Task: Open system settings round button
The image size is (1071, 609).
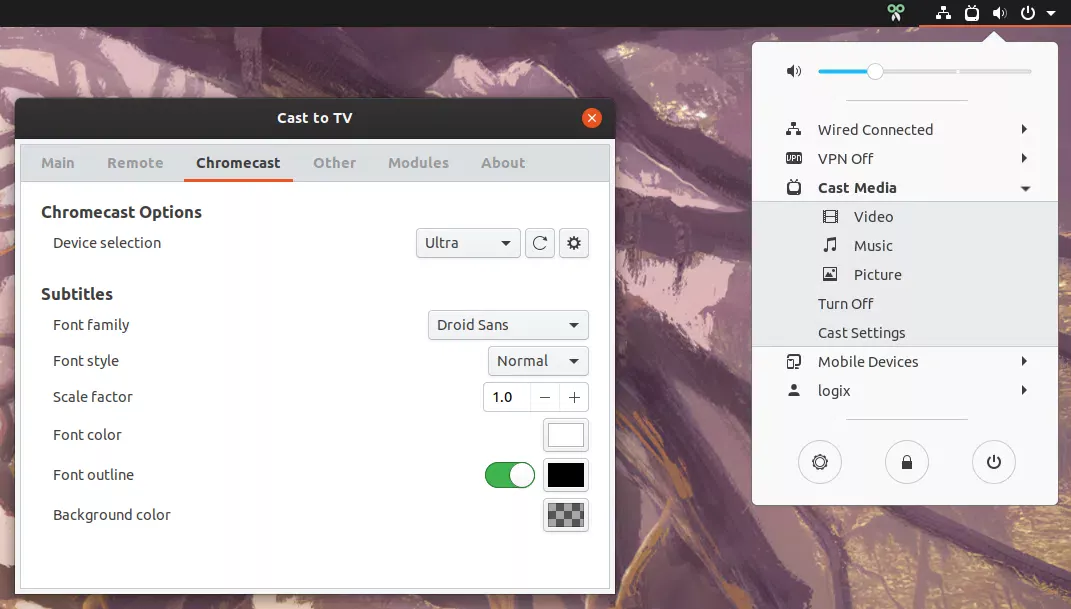Action: 820,462
